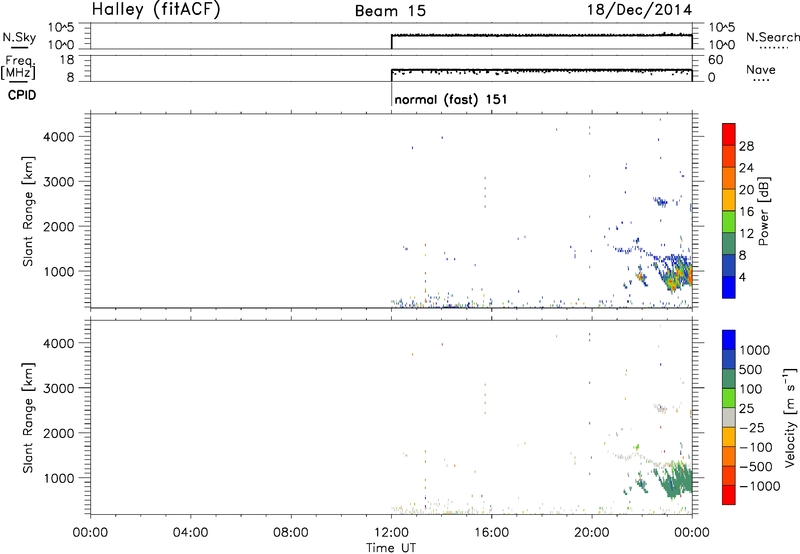Screen dimensions: 800x554
Task: Click the "04:00" time axis label
Action: (x=190, y=533)
